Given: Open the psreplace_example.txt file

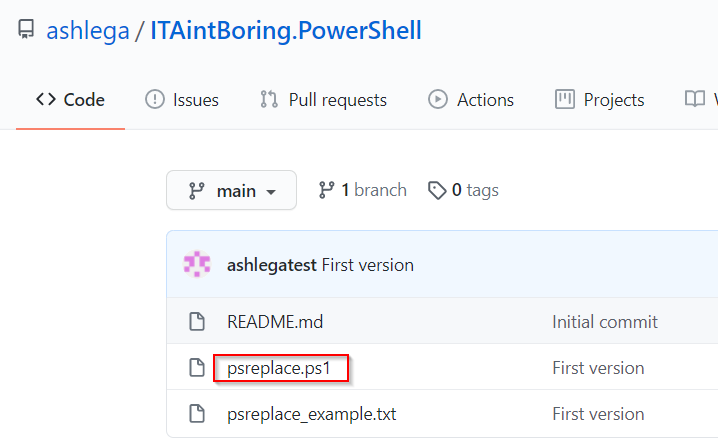Looking at the screenshot, I should click(312, 414).
